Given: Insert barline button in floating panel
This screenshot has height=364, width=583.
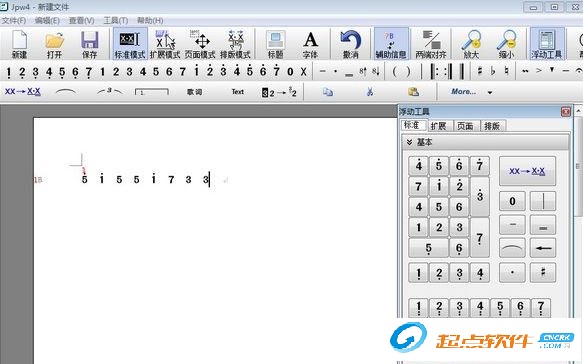Looking at the screenshot, I should click(x=543, y=201).
